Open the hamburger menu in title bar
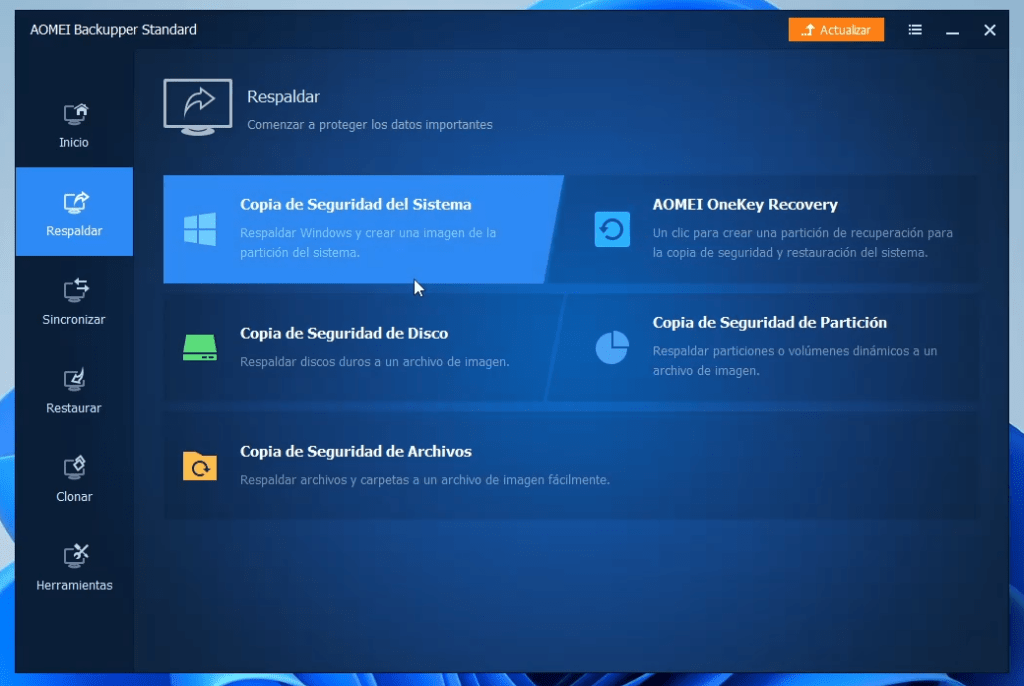This screenshot has width=1024, height=686. [915, 30]
